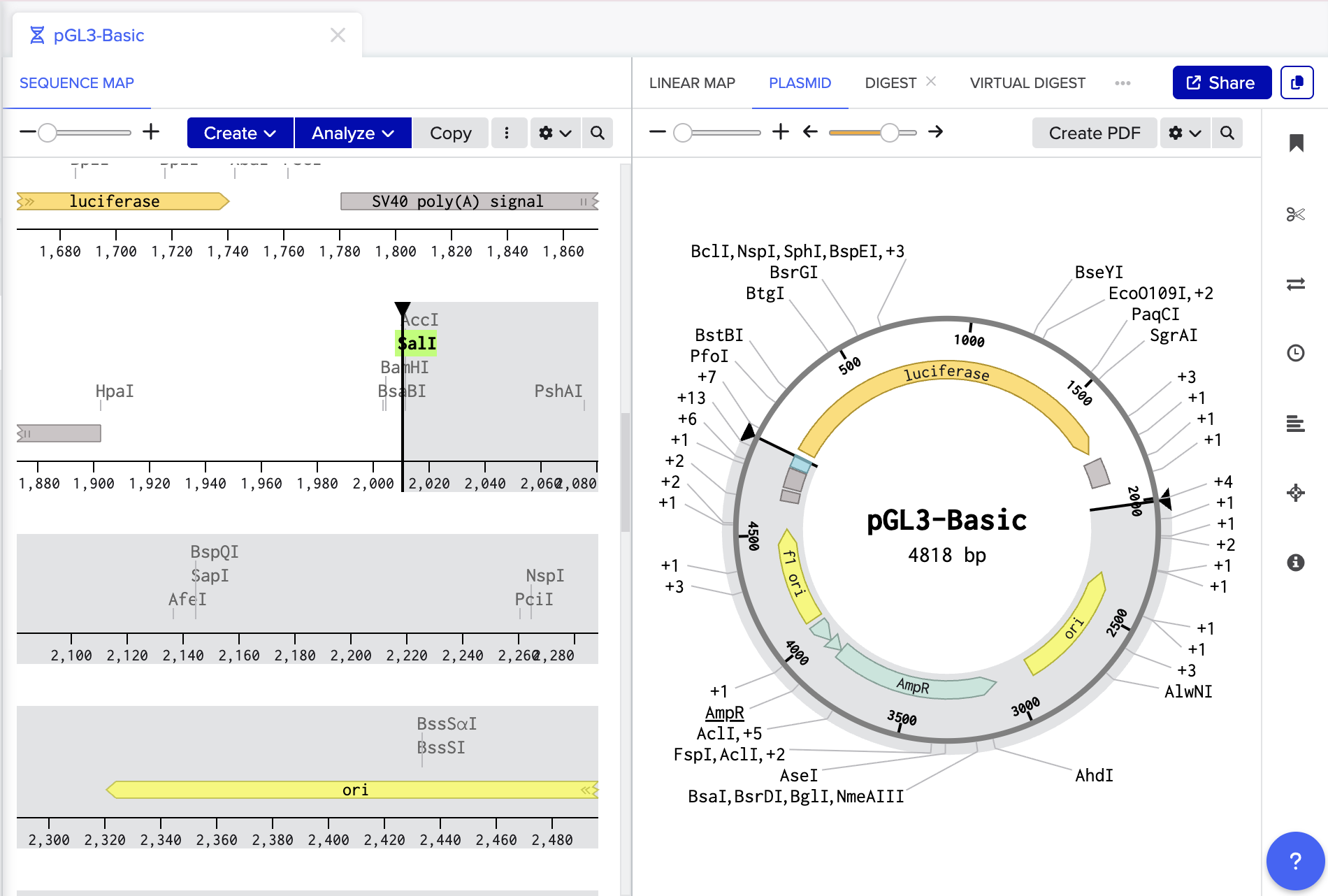Search within the sequence map

tap(598, 133)
